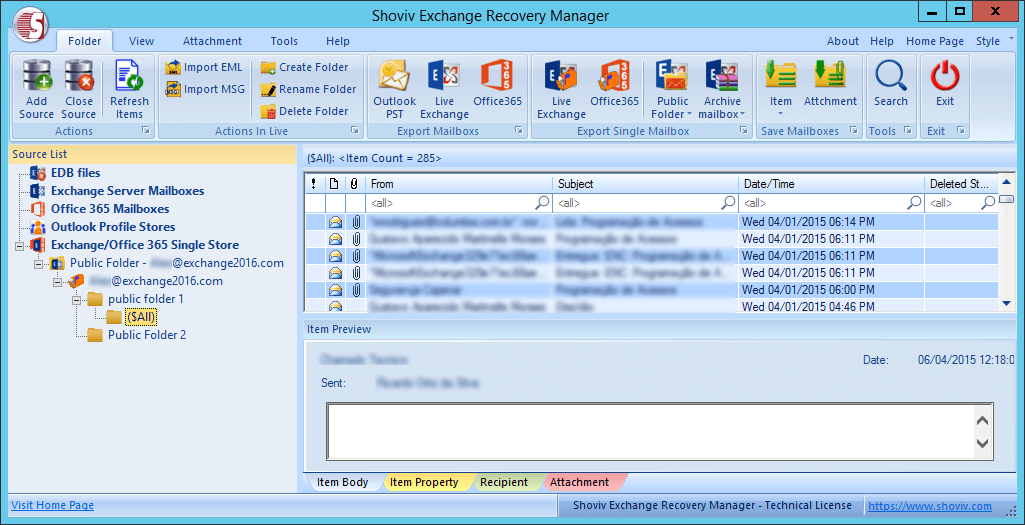Choose Office365 under Export Mailboxs
This screenshot has height=525, width=1025.
point(497,83)
